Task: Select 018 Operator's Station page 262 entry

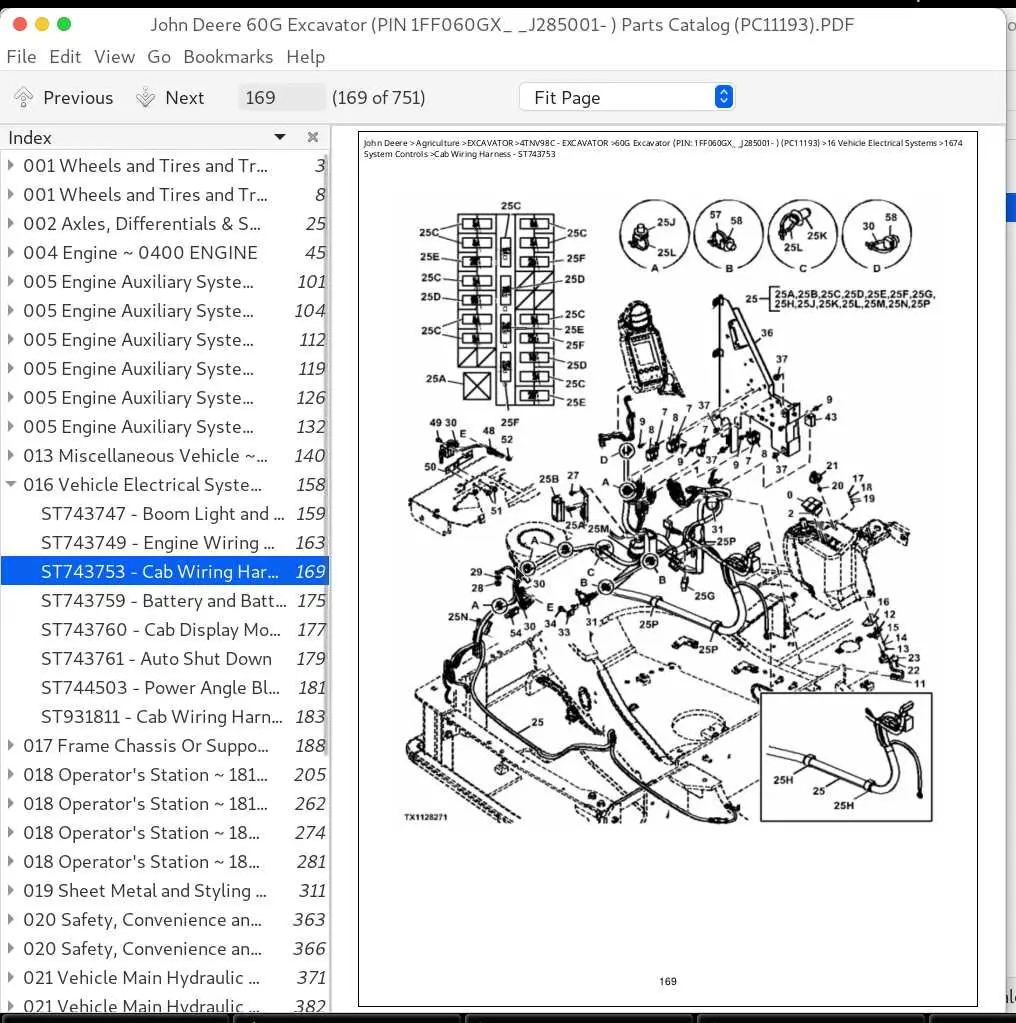Action: click(164, 804)
